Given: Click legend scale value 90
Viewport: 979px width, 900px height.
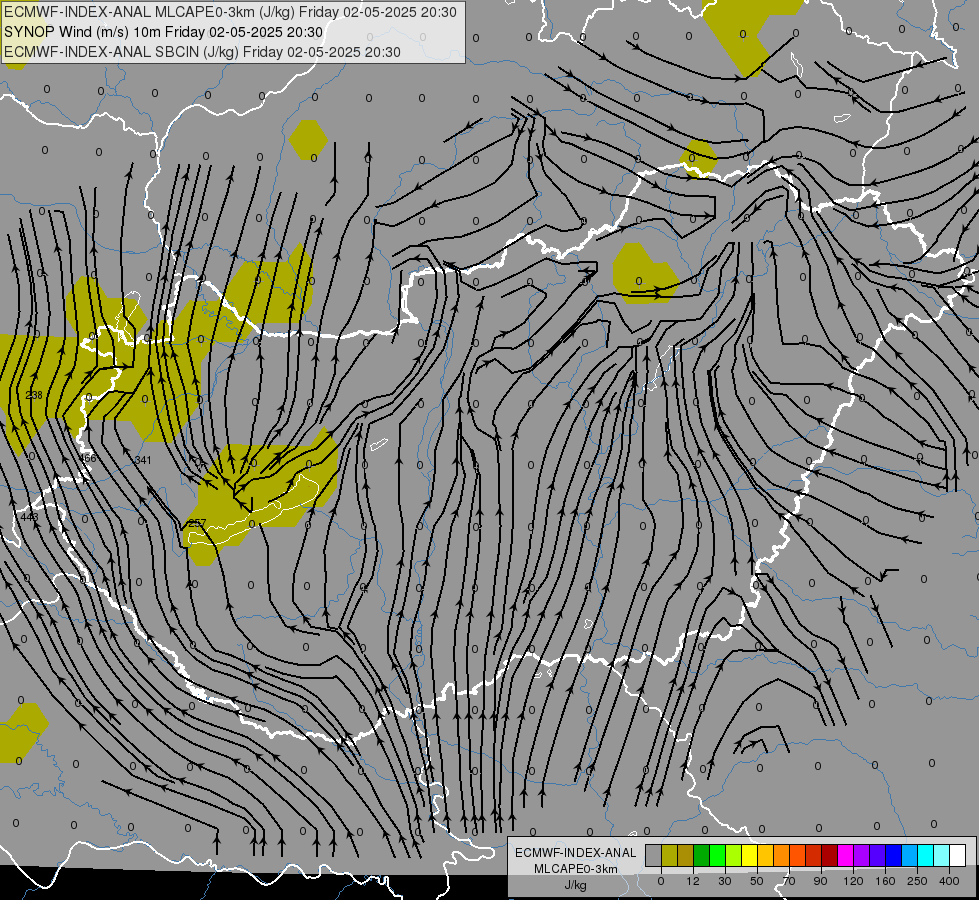Looking at the screenshot, I should [820, 881].
